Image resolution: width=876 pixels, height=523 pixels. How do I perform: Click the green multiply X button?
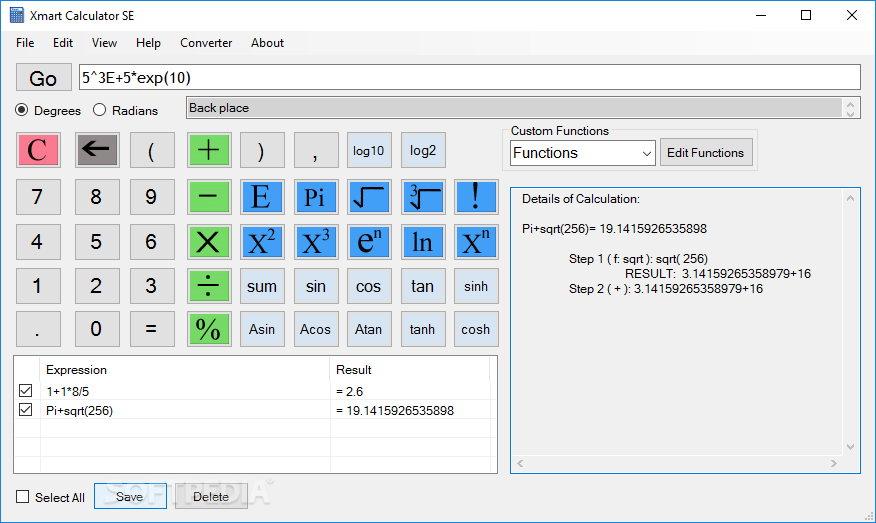(208, 242)
